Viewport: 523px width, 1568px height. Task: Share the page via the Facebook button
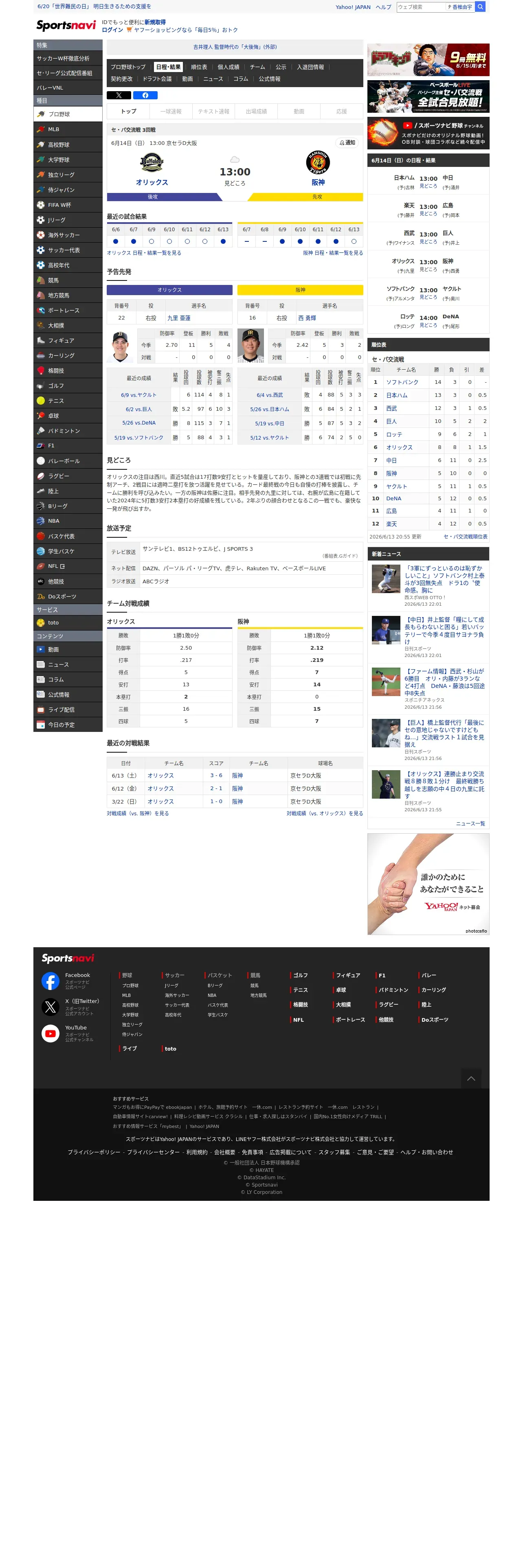[x=145, y=95]
